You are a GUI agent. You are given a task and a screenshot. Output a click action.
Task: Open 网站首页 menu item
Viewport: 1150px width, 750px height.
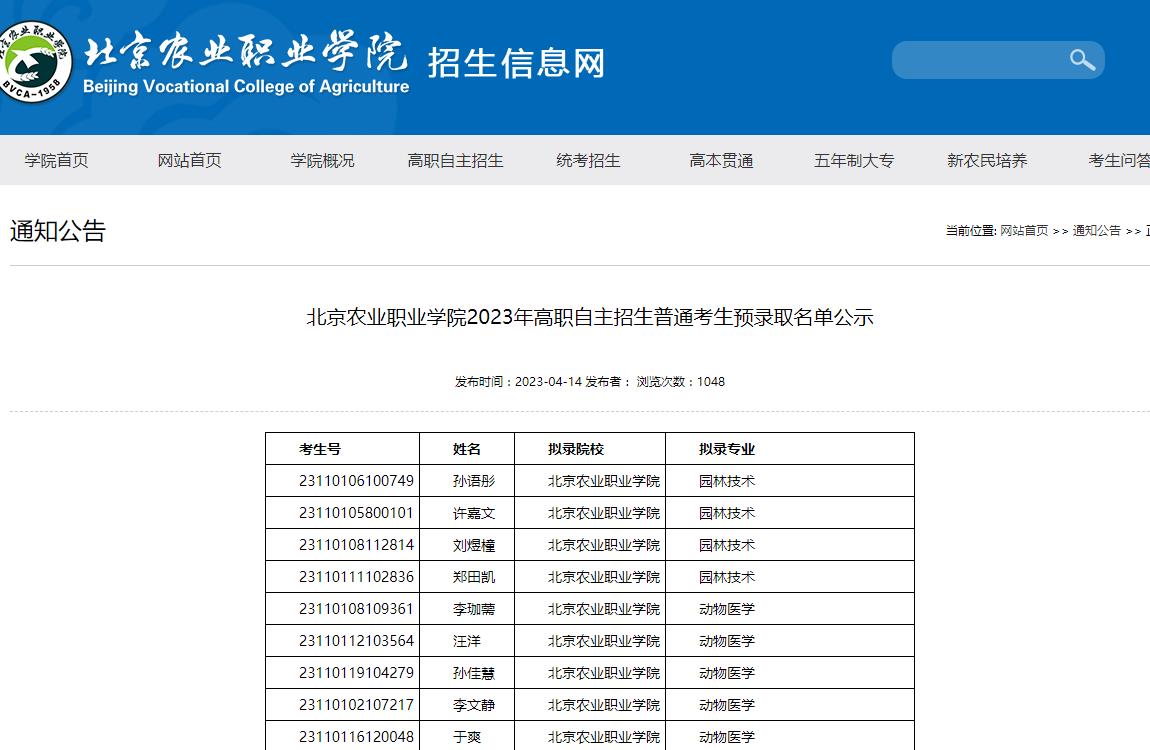pyautogui.click(x=189, y=160)
